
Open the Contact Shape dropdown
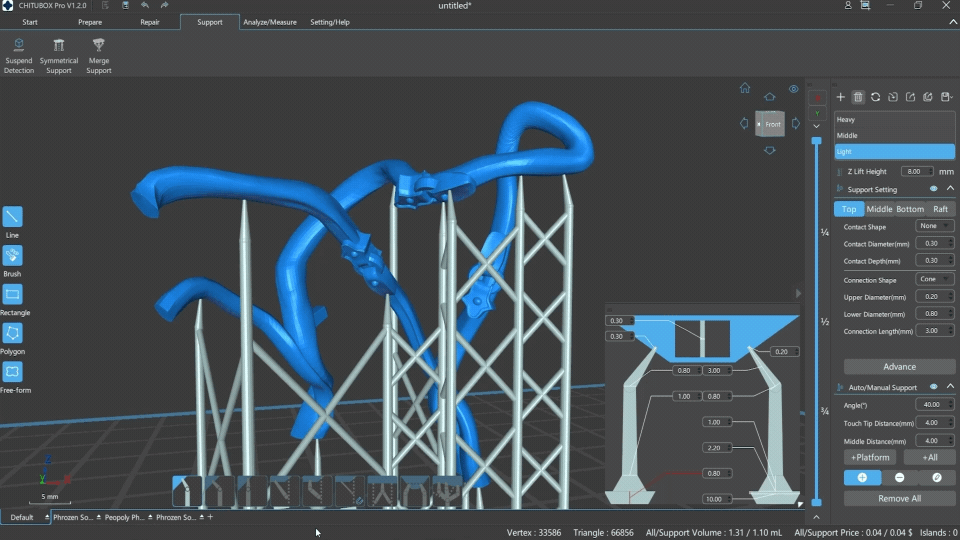tap(935, 226)
